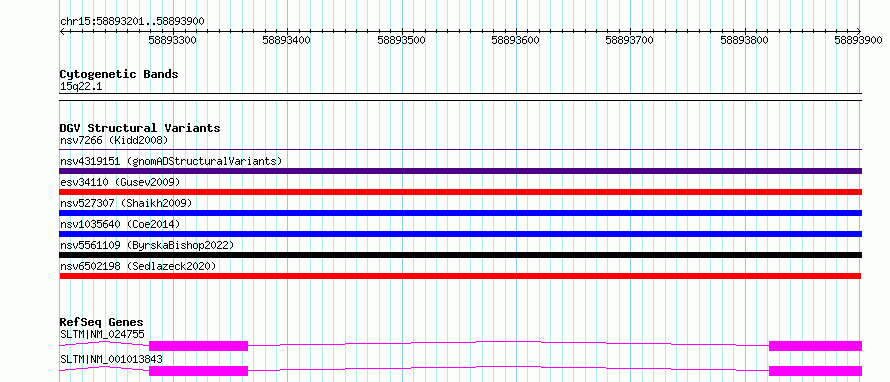Viewport: 890px width, 382px height.
Task: Click the SLTM|NM_001013843 gene label
Action: pyautogui.click(x=111, y=359)
